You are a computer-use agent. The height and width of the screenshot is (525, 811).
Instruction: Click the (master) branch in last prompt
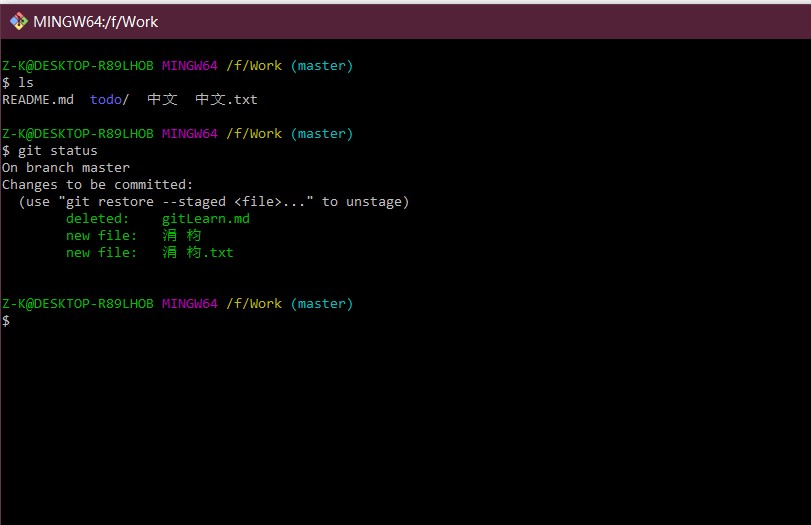click(x=322, y=304)
